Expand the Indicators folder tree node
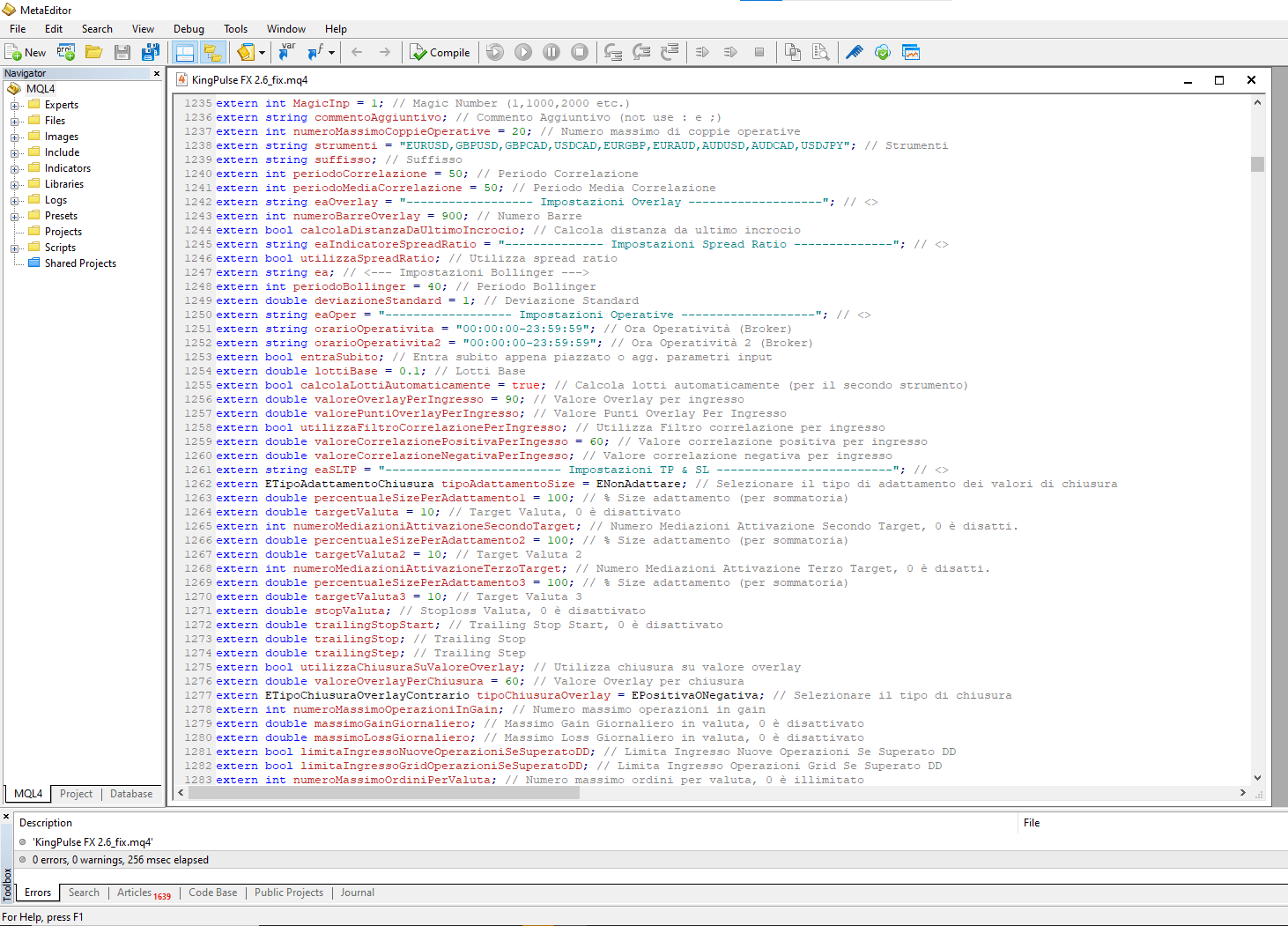This screenshot has height=926, width=1288. click(14, 169)
